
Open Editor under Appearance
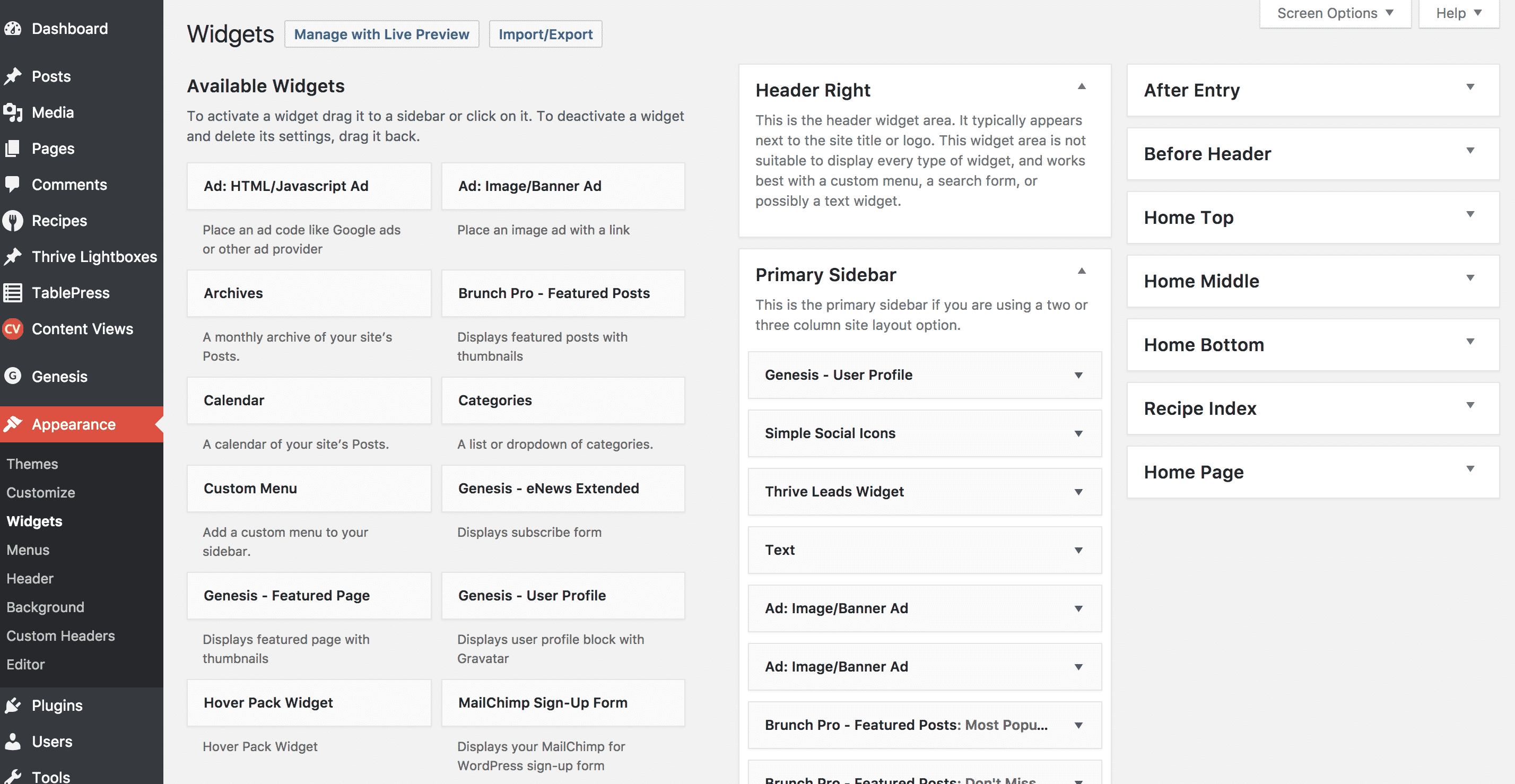point(25,664)
